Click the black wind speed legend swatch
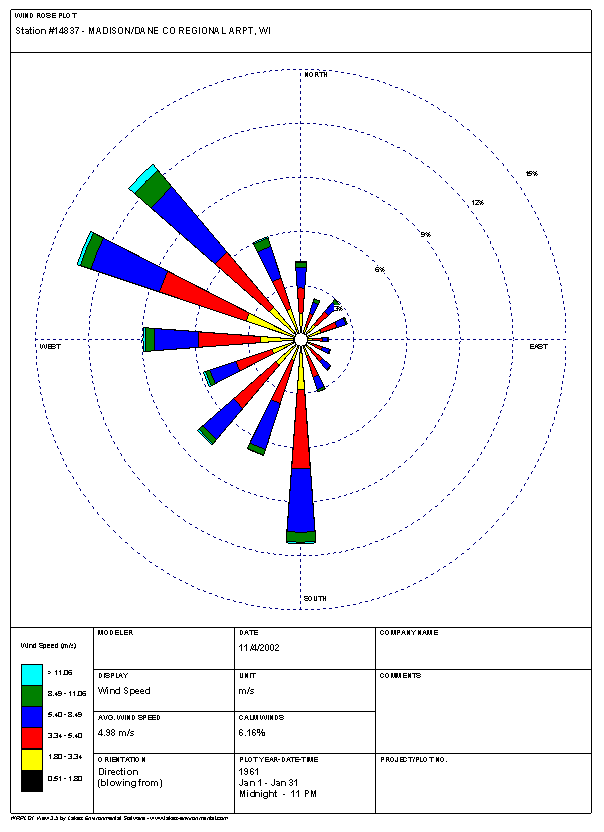Screen dimensions: 604x832 [x=32, y=781]
